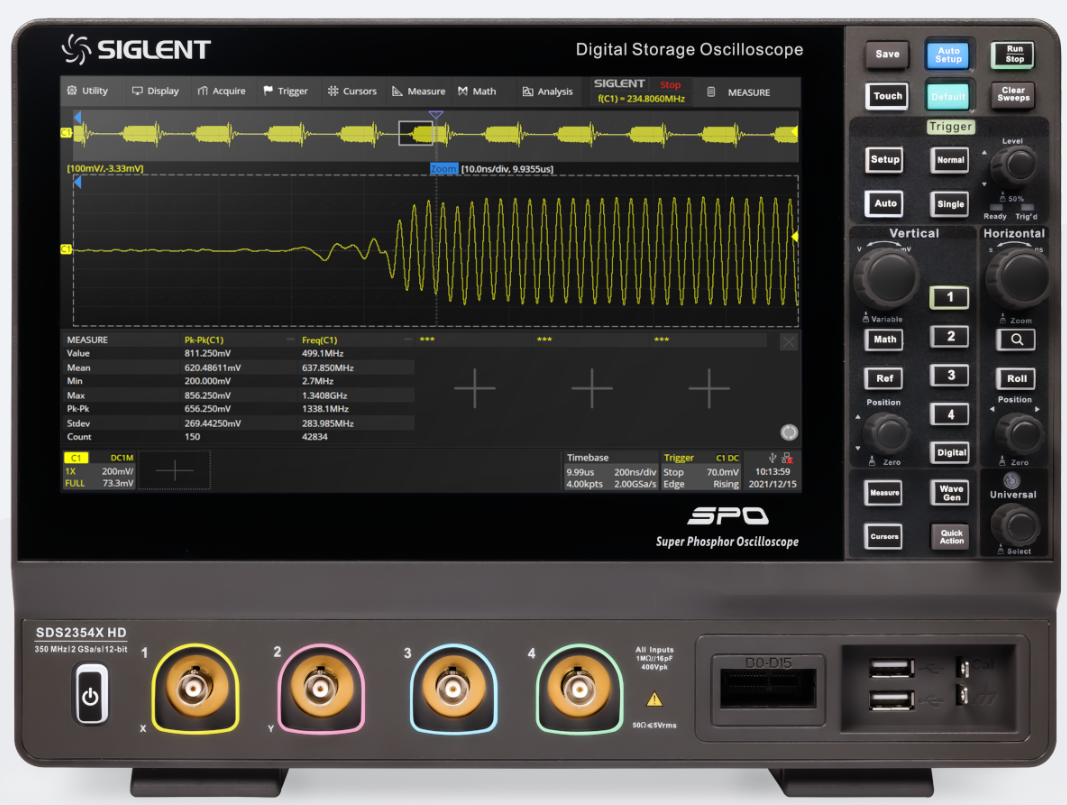This screenshot has height=805, width=1067.
Task: Click the trigger Level knob
Action: (x=1013, y=165)
